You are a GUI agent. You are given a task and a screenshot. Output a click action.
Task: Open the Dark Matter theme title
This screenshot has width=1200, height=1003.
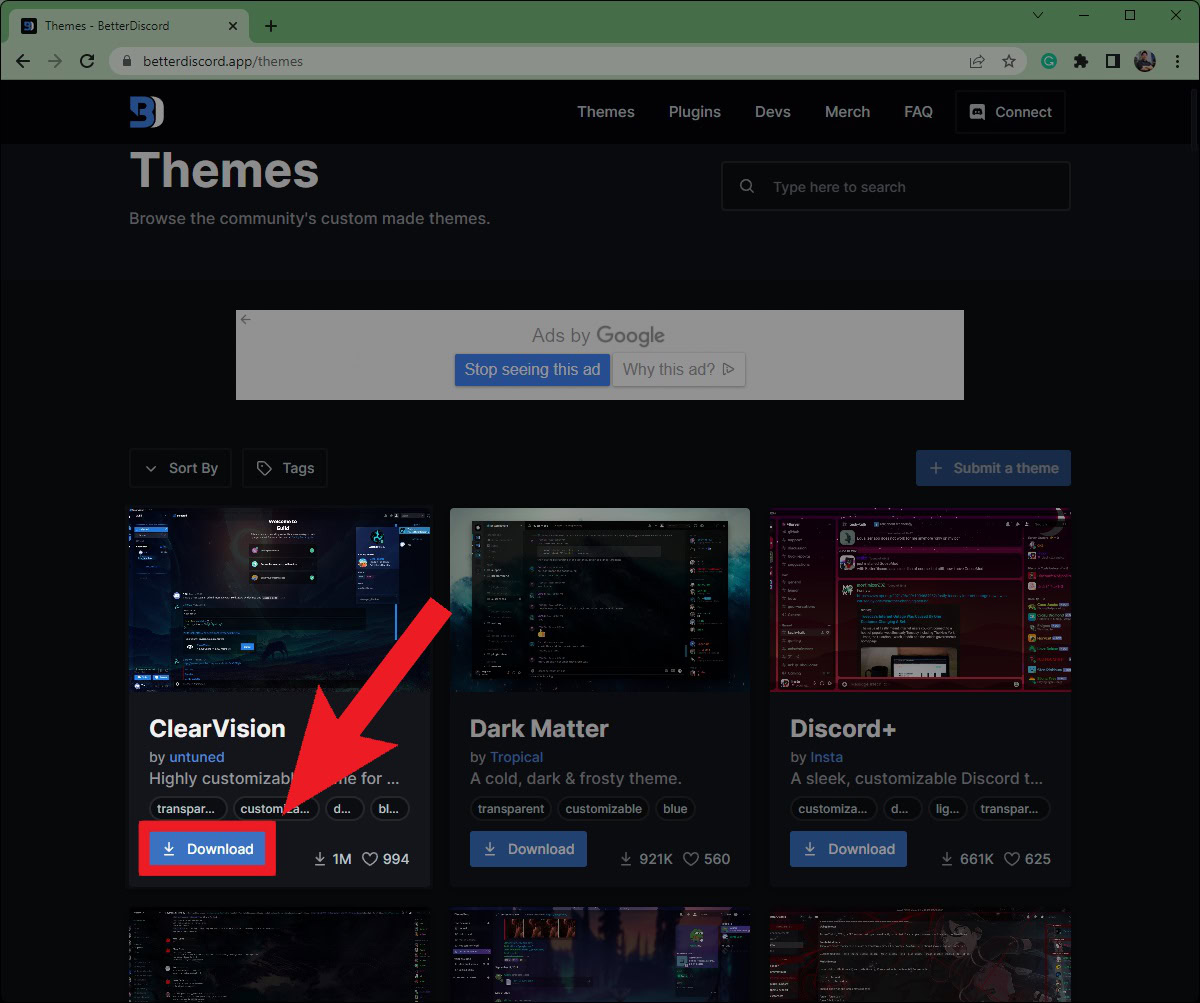tap(539, 728)
